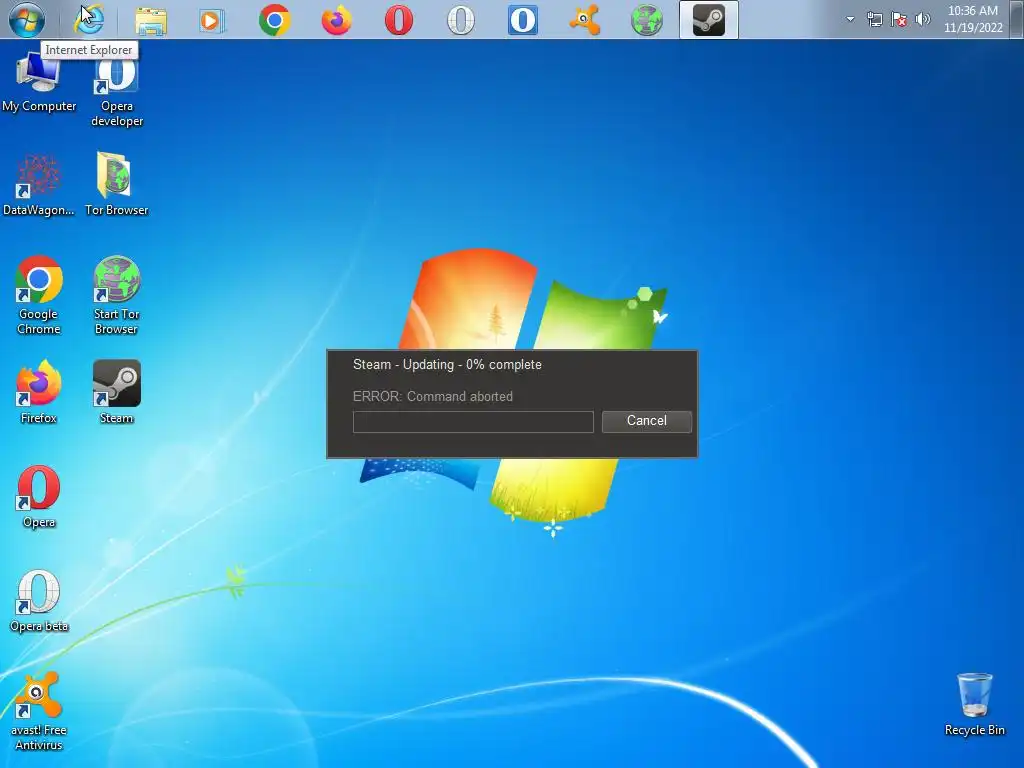Image resolution: width=1024 pixels, height=768 pixels.
Task: Select the Tor Browser folder icon
Action: point(117,184)
